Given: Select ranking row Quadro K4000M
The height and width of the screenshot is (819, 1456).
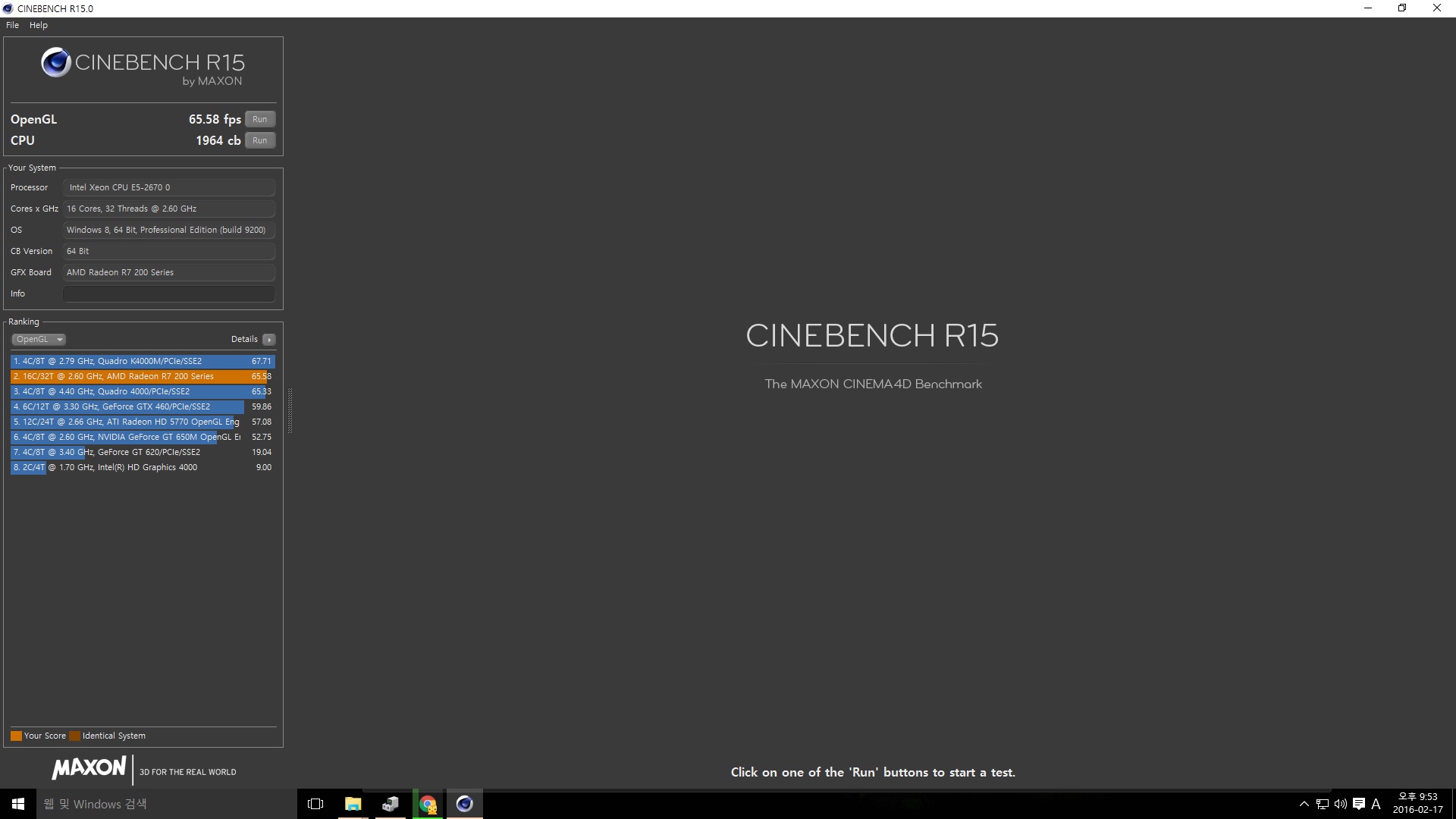Looking at the screenshot, I should (x=143, y=361).
